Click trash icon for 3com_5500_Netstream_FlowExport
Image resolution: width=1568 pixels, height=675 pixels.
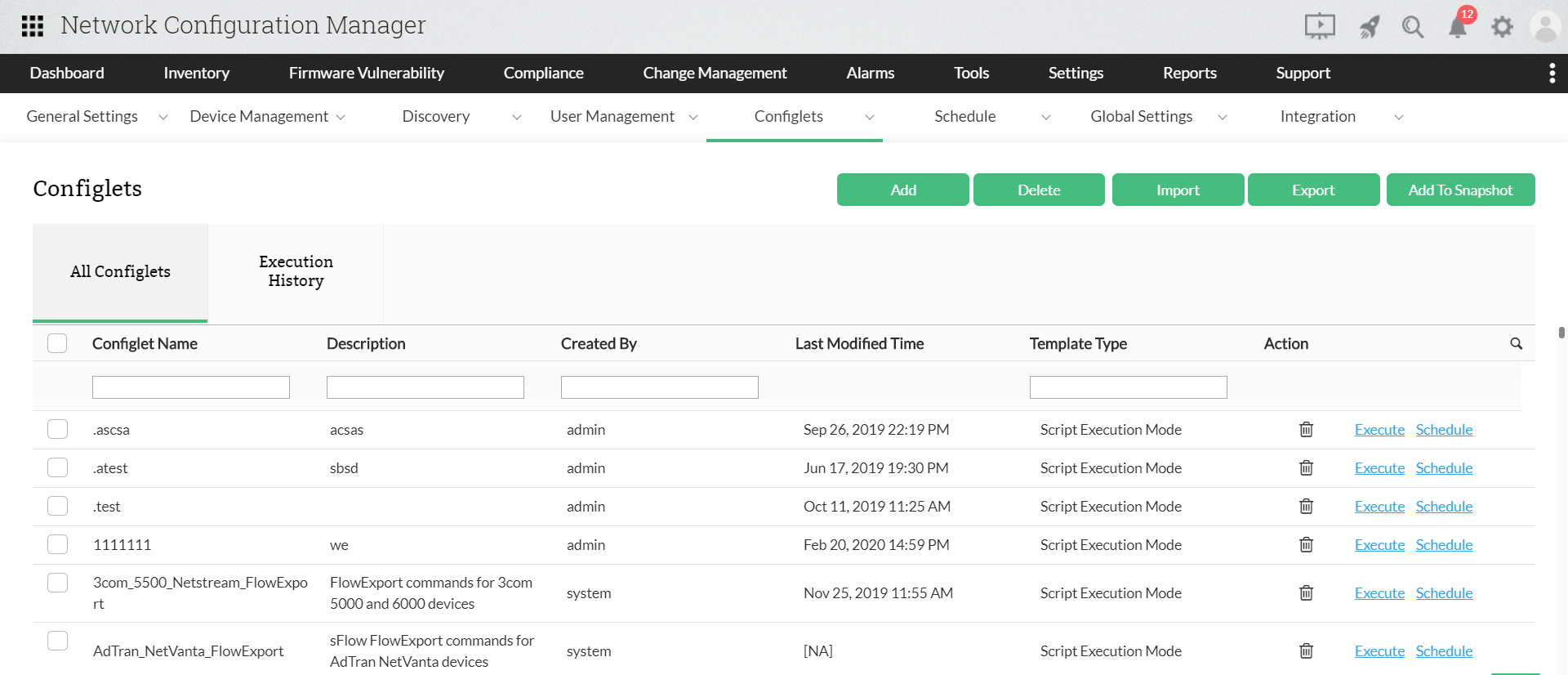click(1307, 592)
